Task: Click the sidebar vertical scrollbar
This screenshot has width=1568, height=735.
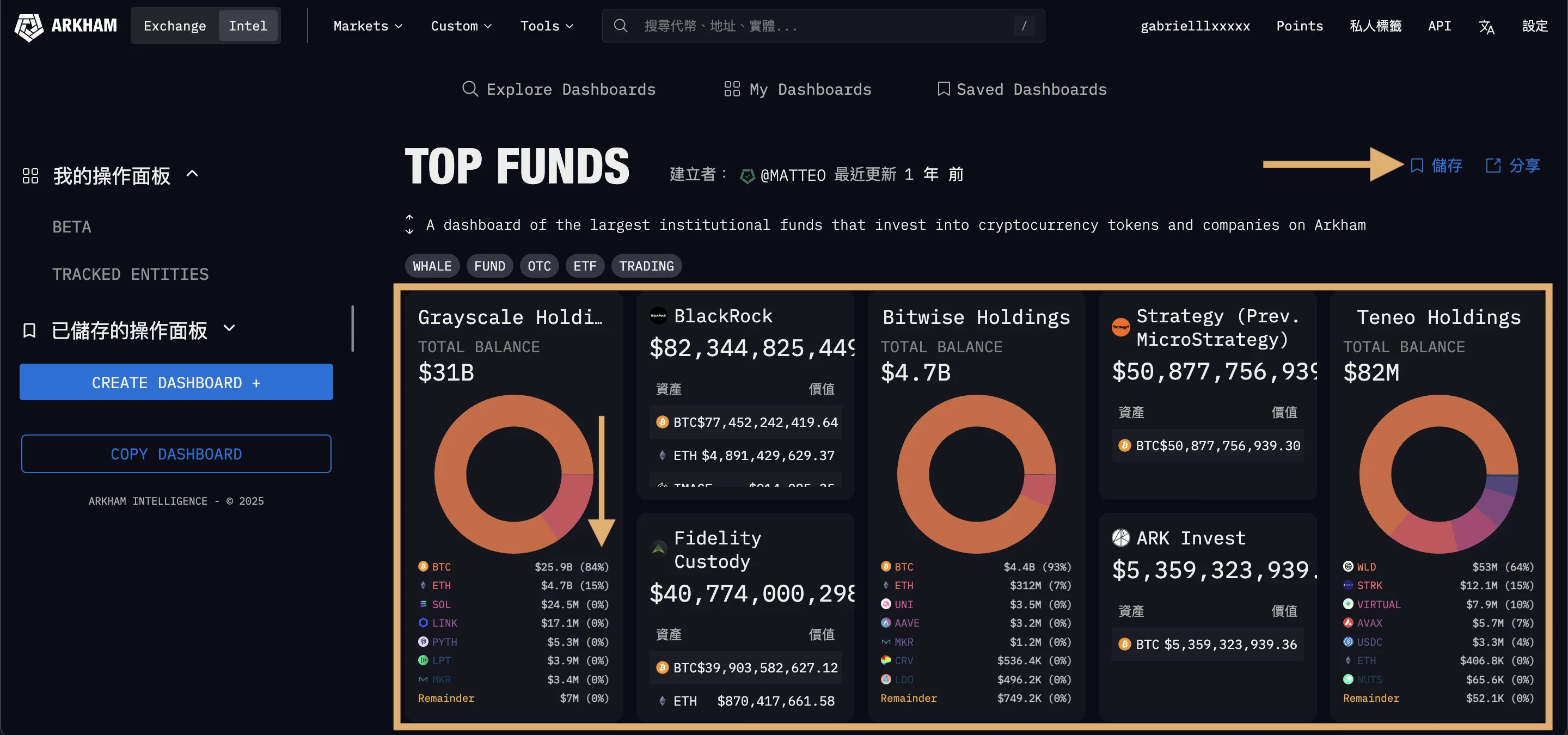Action: tap(352, 328)
